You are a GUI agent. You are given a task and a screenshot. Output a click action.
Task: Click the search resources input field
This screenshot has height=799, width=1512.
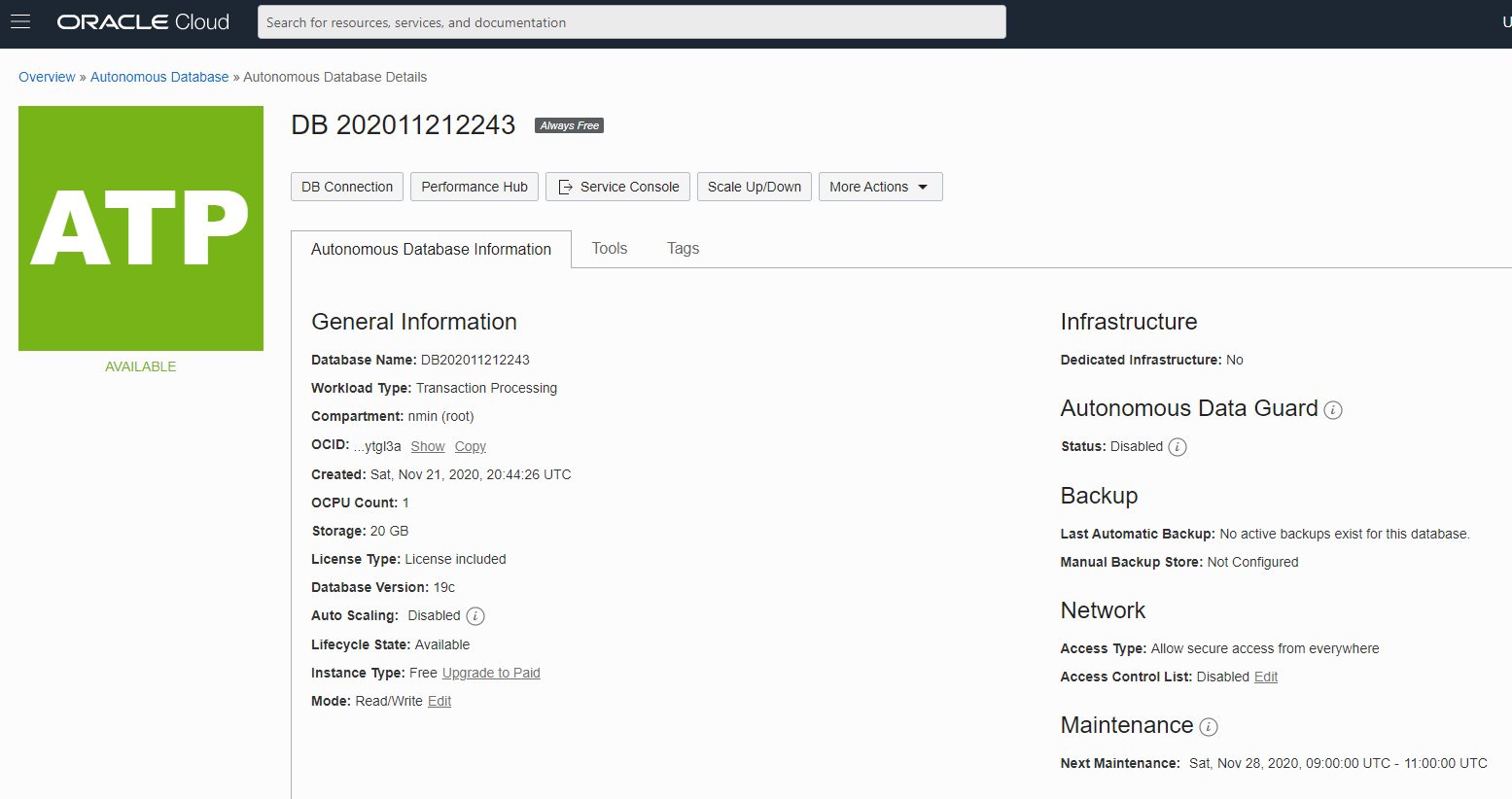tap(631, 22)
